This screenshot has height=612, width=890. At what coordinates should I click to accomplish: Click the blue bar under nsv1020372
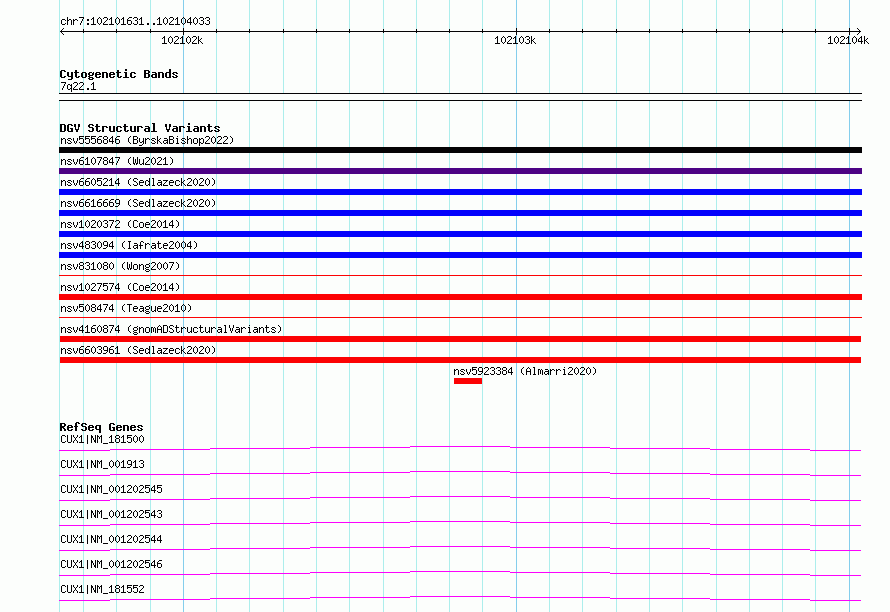coord(460,234)
